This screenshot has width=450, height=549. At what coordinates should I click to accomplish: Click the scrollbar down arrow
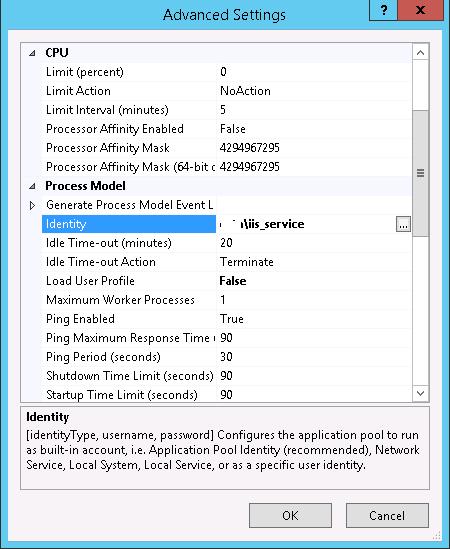point(420,393)
